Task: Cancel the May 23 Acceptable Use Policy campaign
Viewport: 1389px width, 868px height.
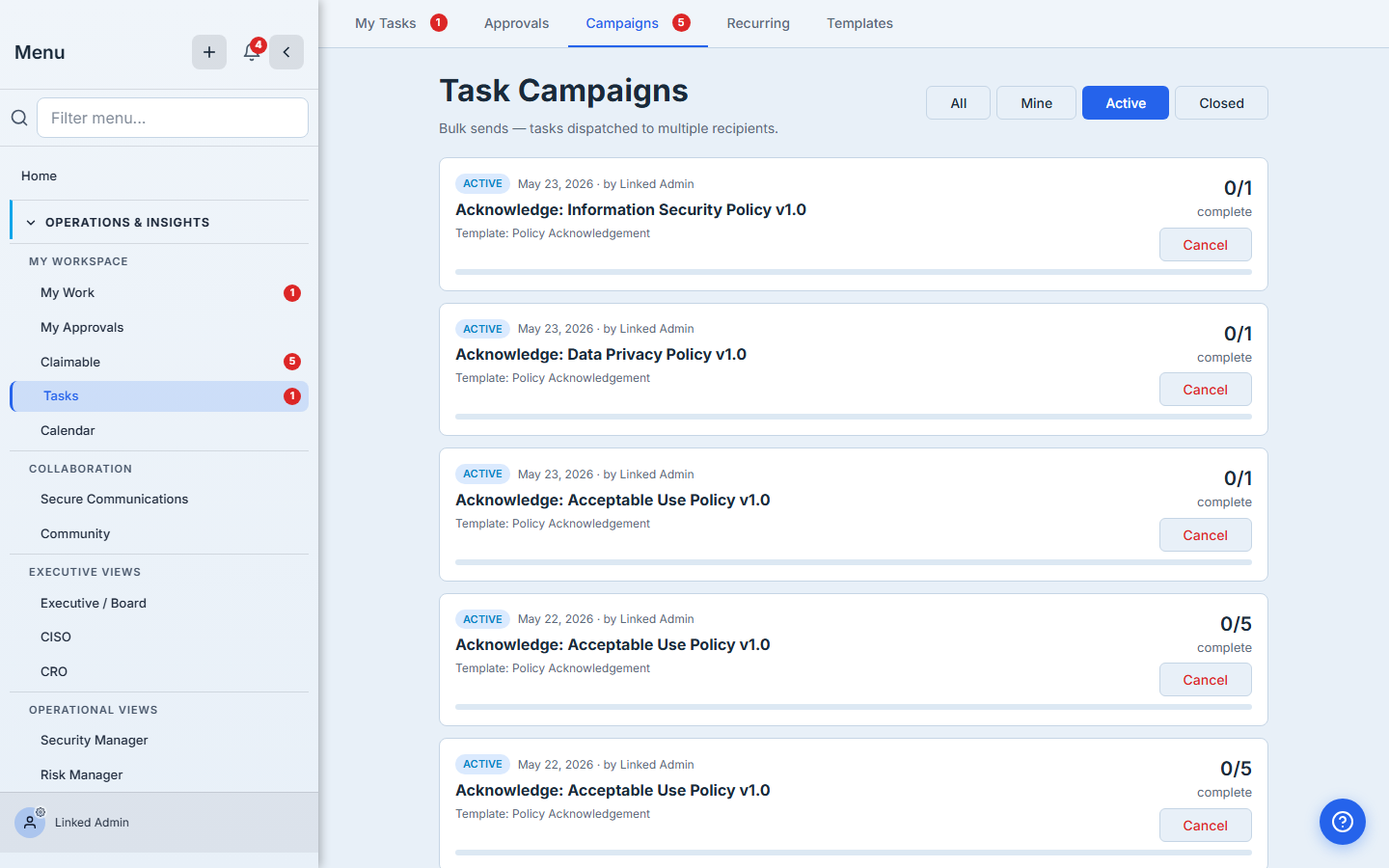Action: (1206, 535)
